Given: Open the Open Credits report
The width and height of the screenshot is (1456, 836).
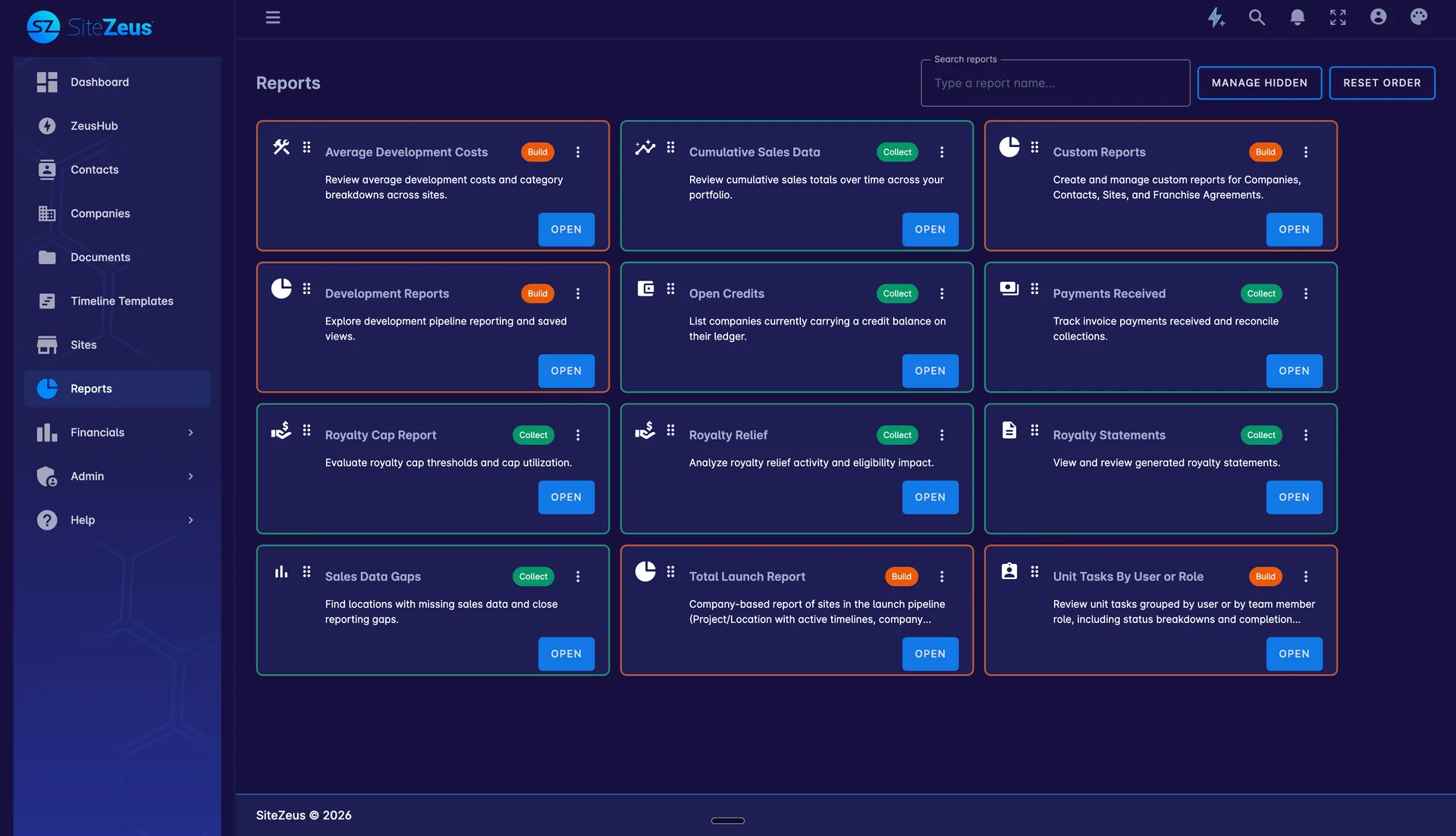Looking at the screenshot, I should tap(930, 371).
